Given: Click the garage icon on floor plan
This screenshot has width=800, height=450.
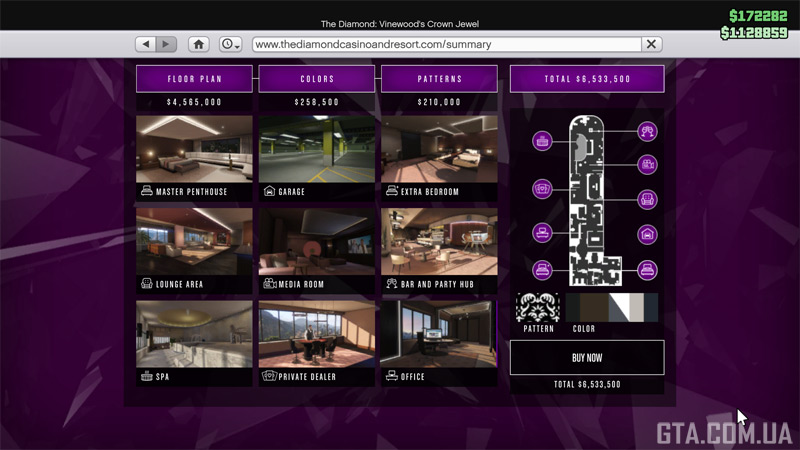Looking at the screenshot, I should pyautogui.click(x=648, y=235).
